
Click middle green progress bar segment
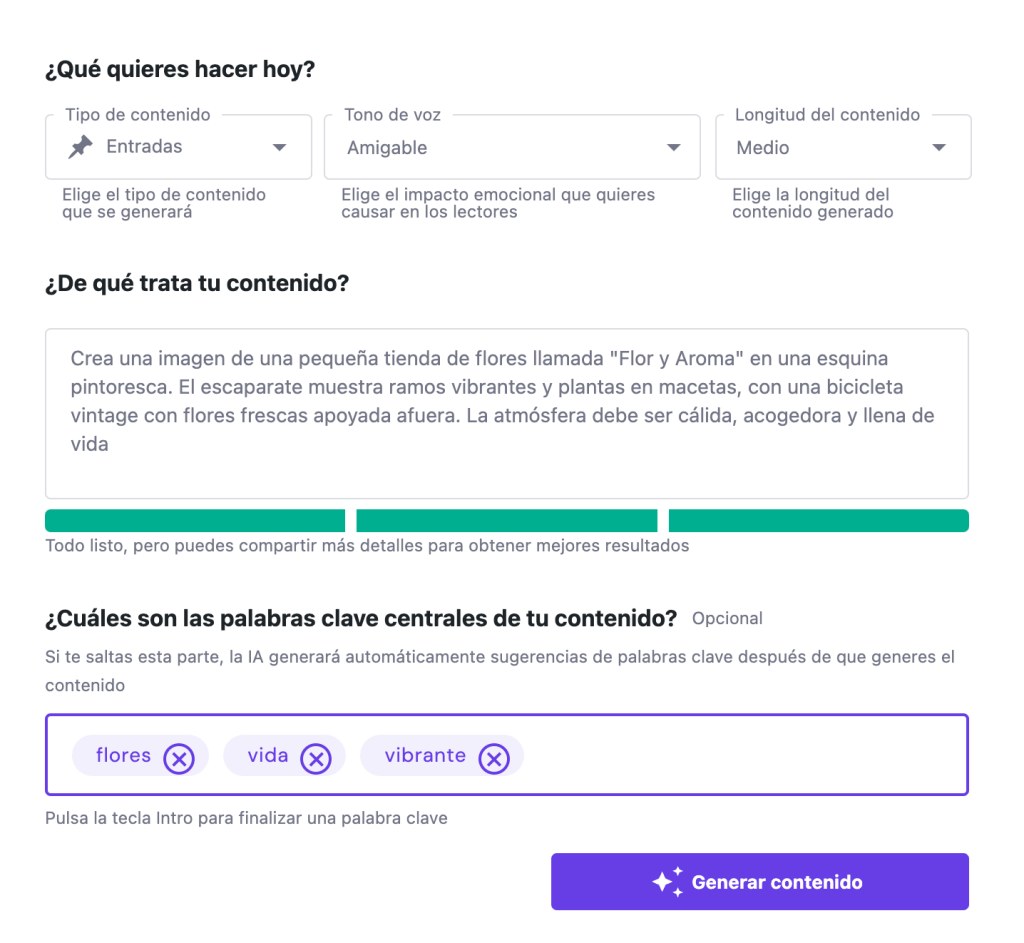pos(506,520)
